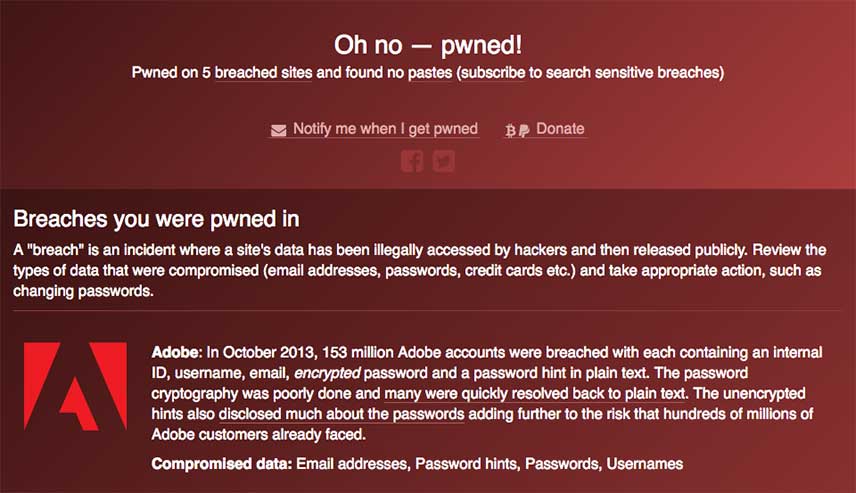
Task: Select "Notify me when I get pwned"
Action: pyautogui.click(x=385, y=129)
